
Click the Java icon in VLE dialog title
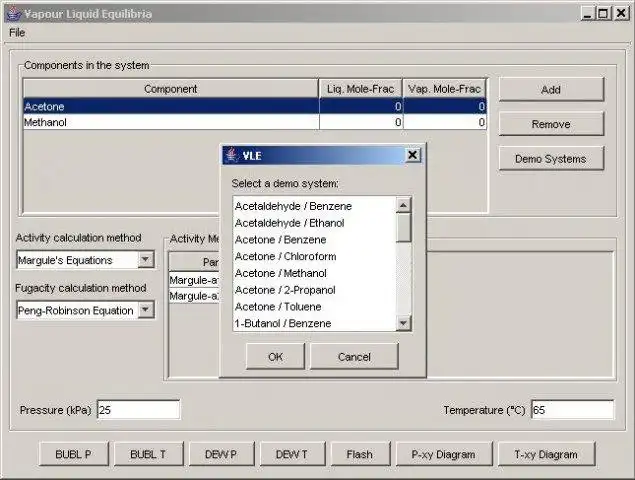tap(232, 156)
